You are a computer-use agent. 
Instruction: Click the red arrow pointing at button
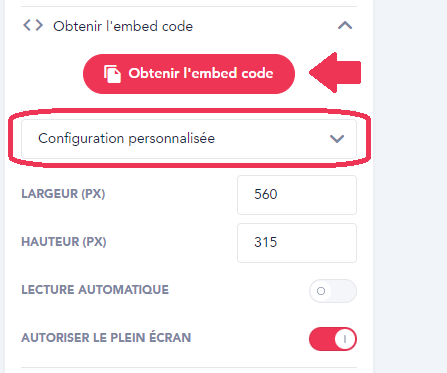coord(335,72)
